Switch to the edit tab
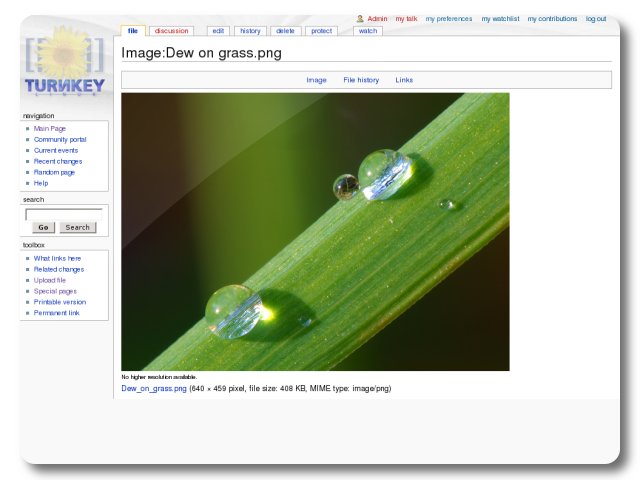The width and height of the screenshot is (640, 480). 218,31
